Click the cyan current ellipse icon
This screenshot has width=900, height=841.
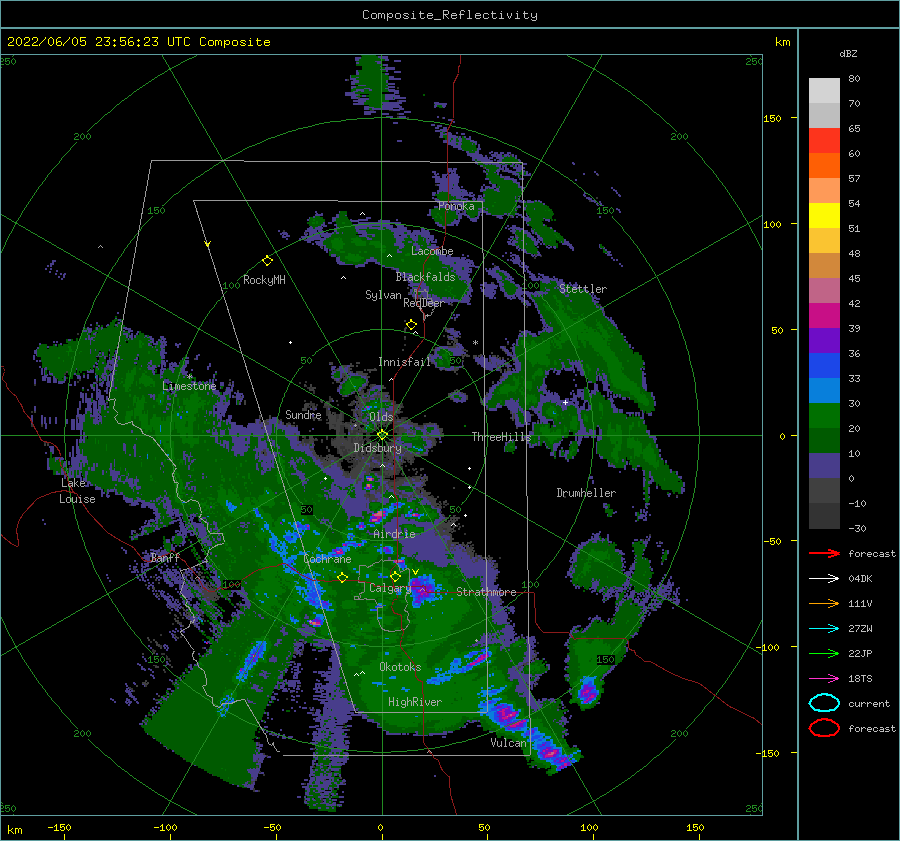tap(824, 703)
